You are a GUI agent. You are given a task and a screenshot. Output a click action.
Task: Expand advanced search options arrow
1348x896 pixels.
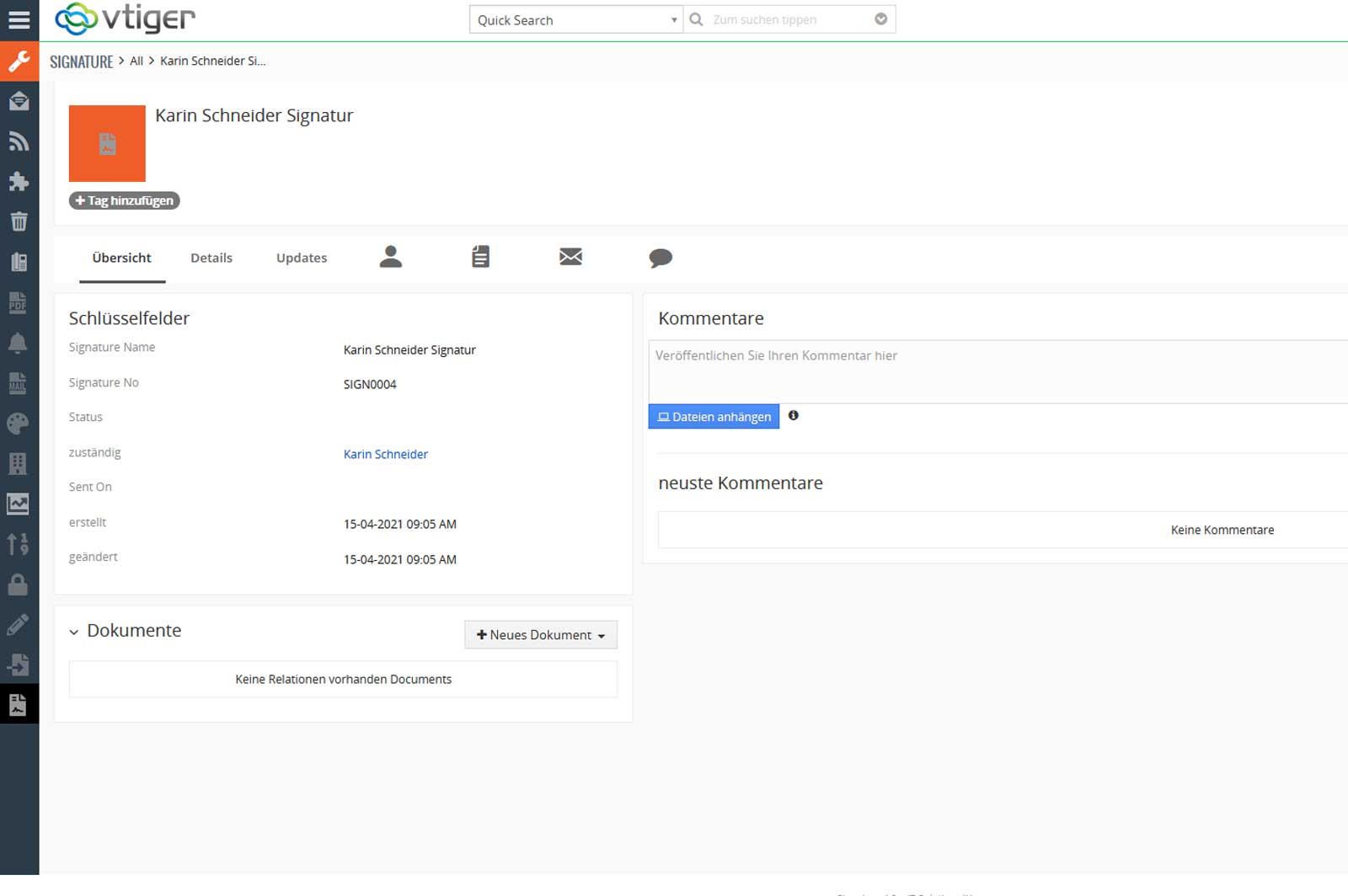pyautogui.click(x=880, y=19)
